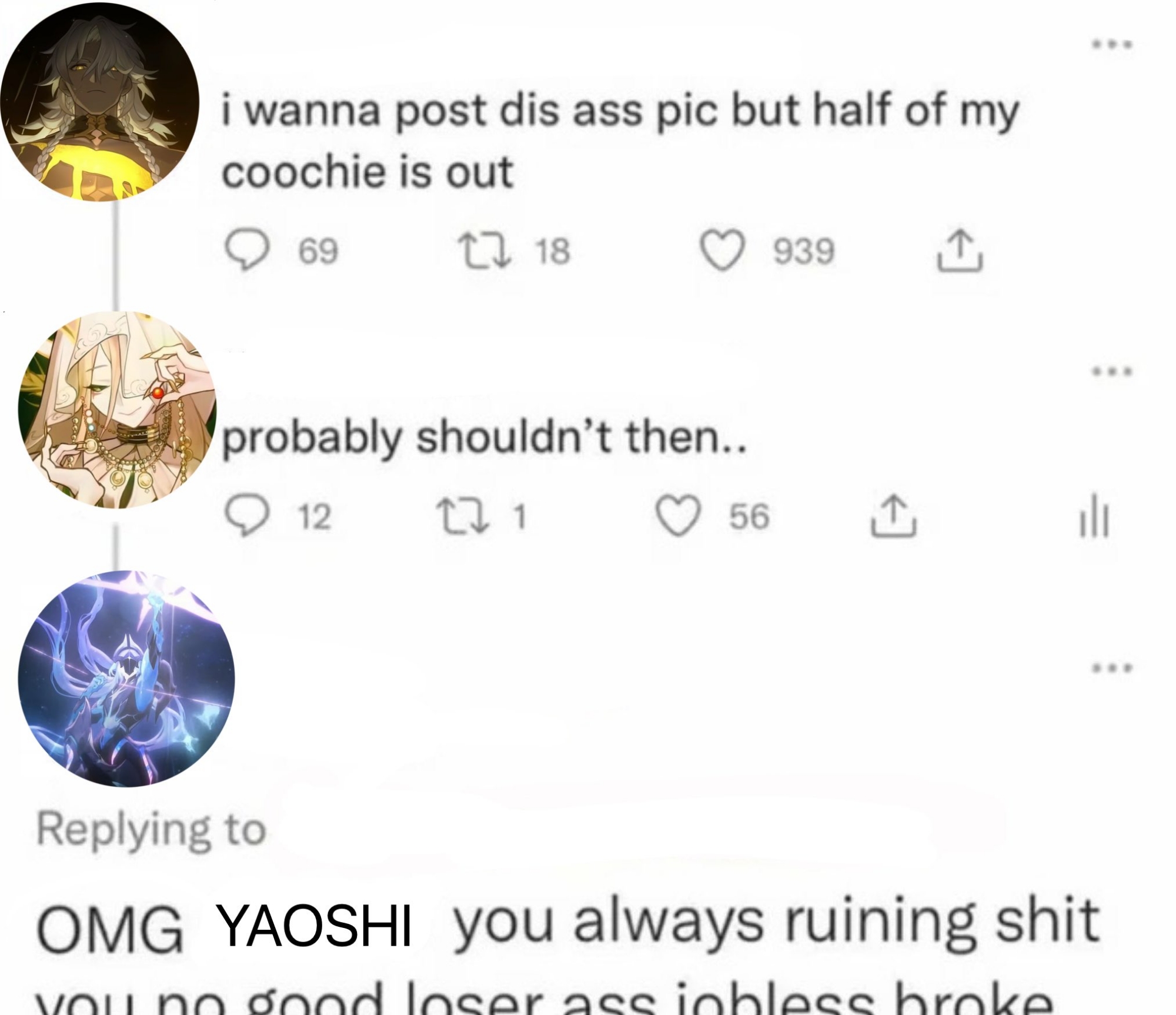Open more options menu on second tweet
1176x1015 pixels.
pyautogui.click(x=1110, y=371)
